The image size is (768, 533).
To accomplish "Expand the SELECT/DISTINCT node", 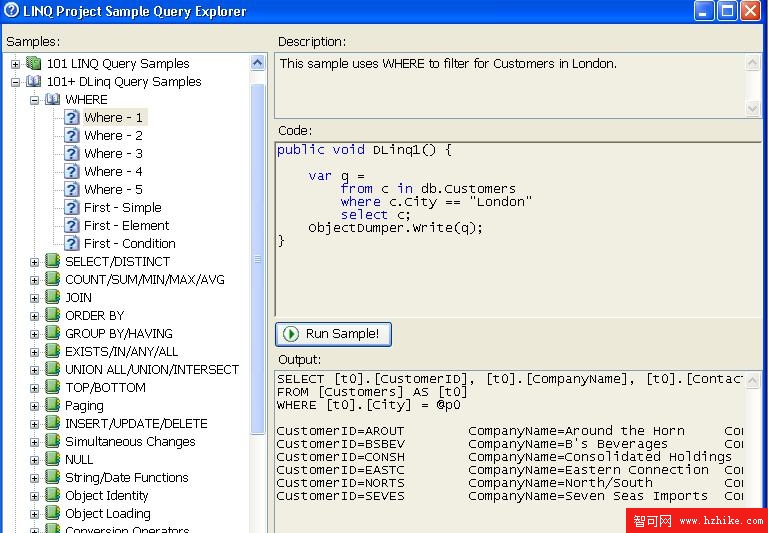I will click(x=34, y=262).
